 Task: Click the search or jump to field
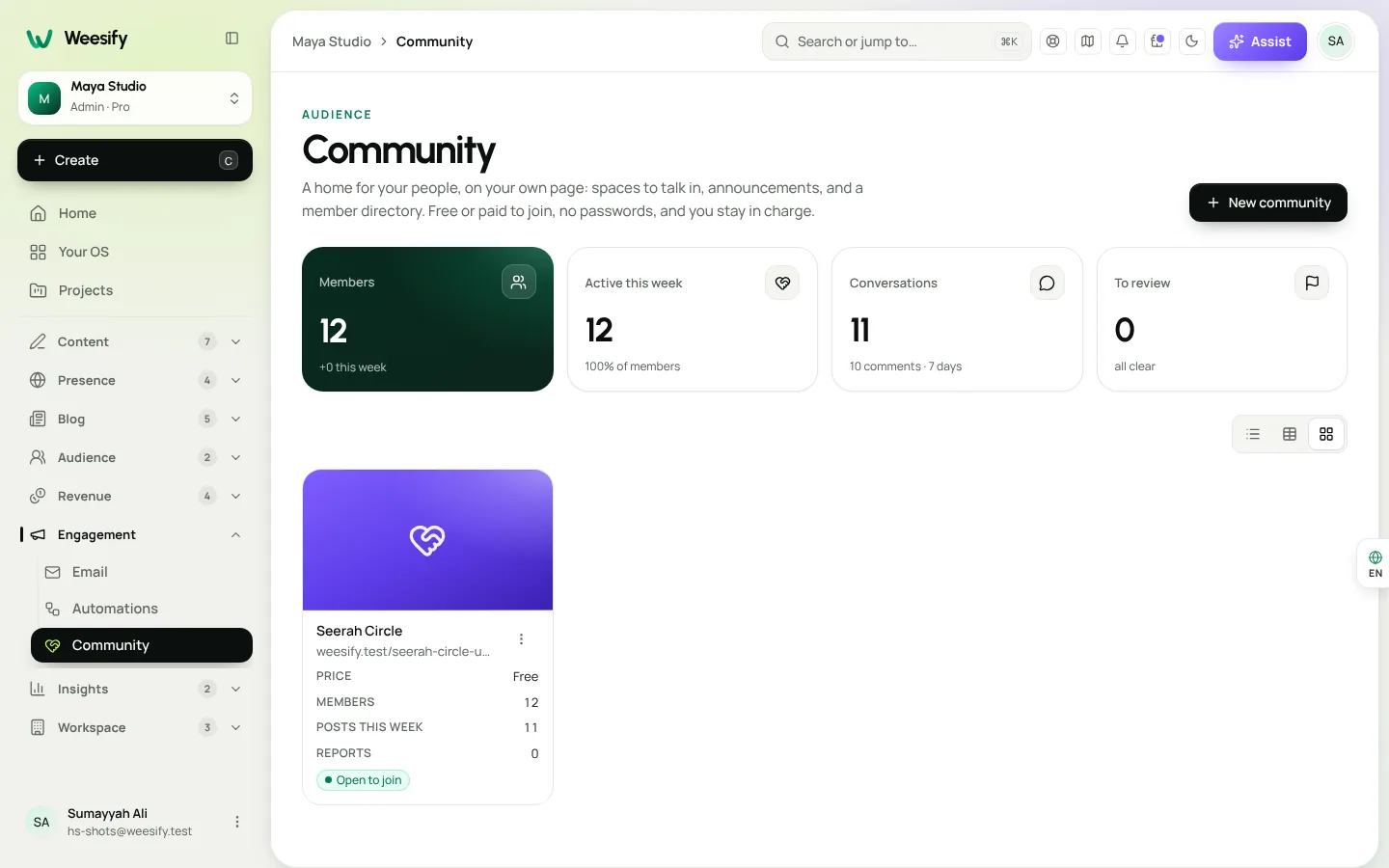(x=897, y=41)
